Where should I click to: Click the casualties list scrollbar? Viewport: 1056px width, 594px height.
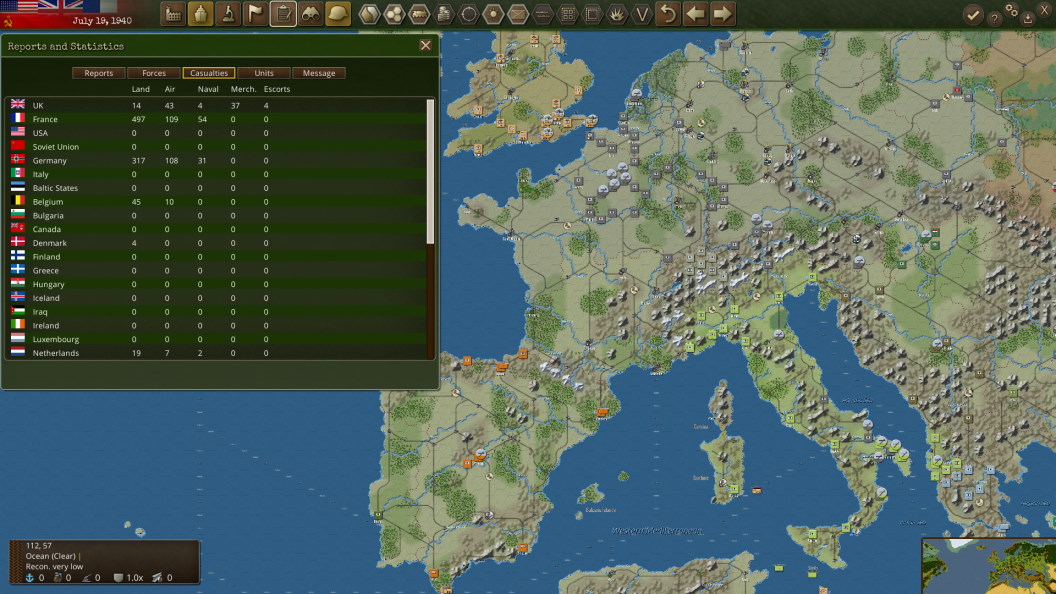430,171
